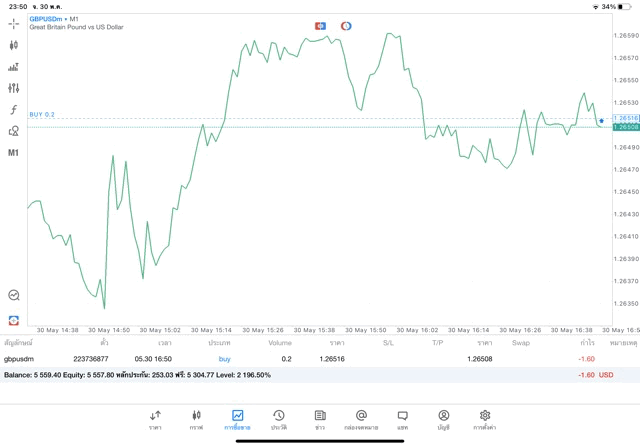The image size is (640, 447).
Task: Open the Mailbox tab (กล่องจดหมาย)
Action: click(361, 419)
